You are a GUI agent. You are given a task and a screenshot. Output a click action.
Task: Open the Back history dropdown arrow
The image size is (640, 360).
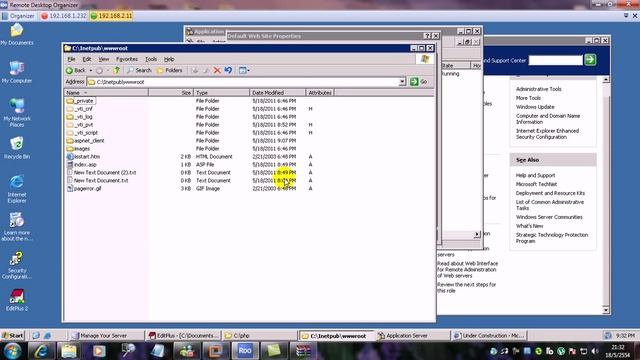pos(91,70)
